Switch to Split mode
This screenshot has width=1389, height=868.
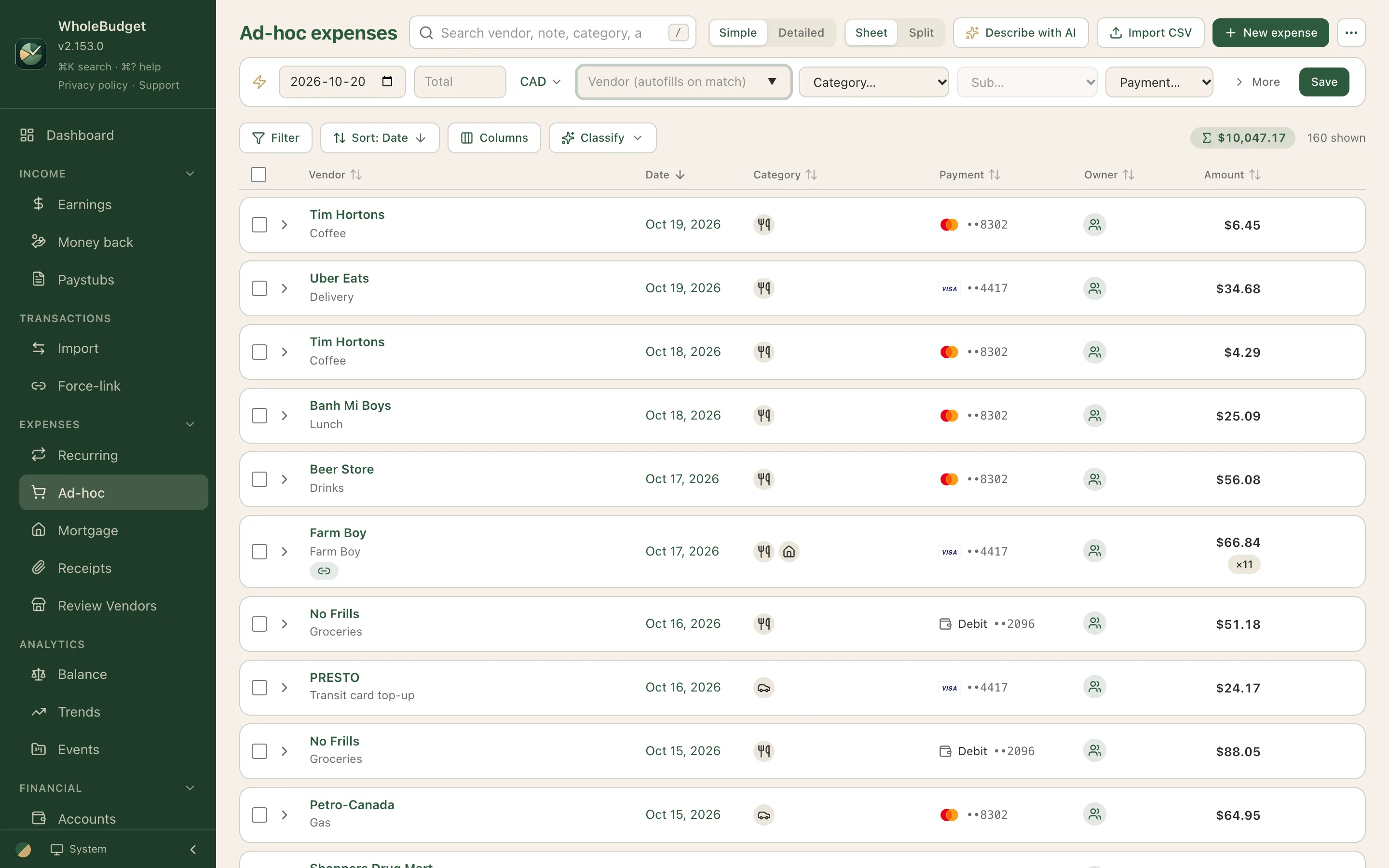tap(921, 33)
